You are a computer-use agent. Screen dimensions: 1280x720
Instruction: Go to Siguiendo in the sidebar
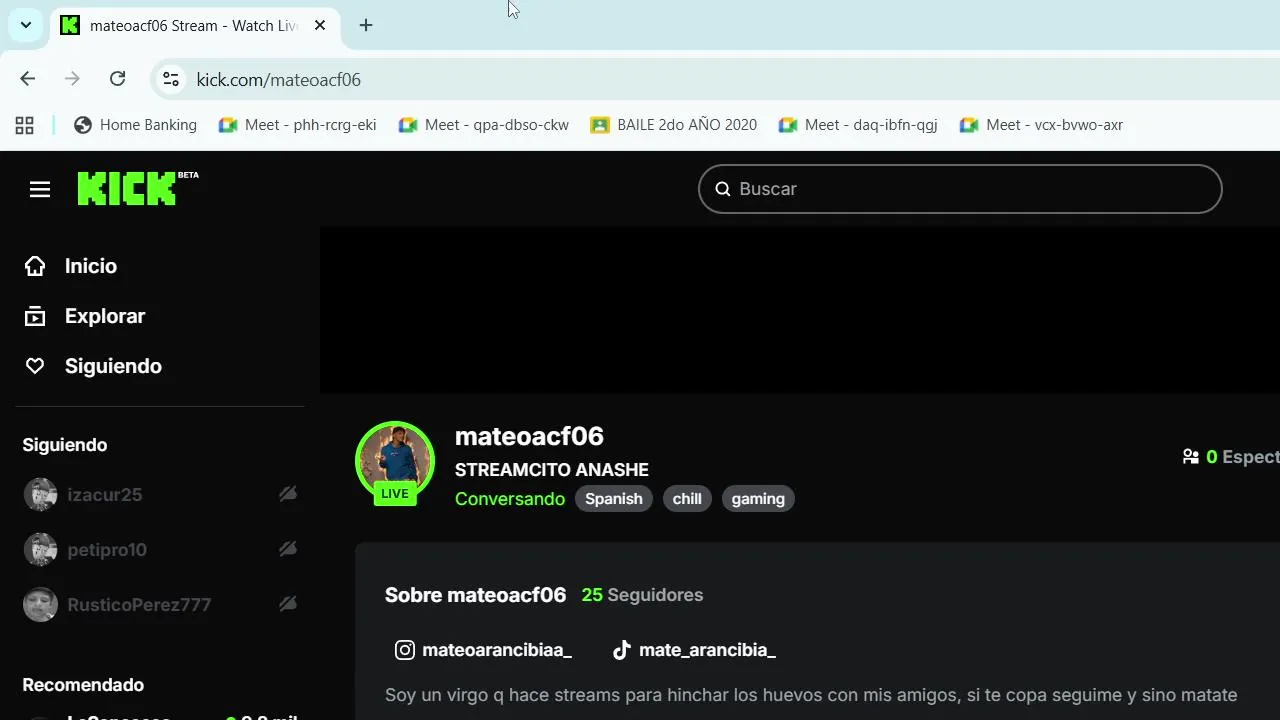[113, 366]
